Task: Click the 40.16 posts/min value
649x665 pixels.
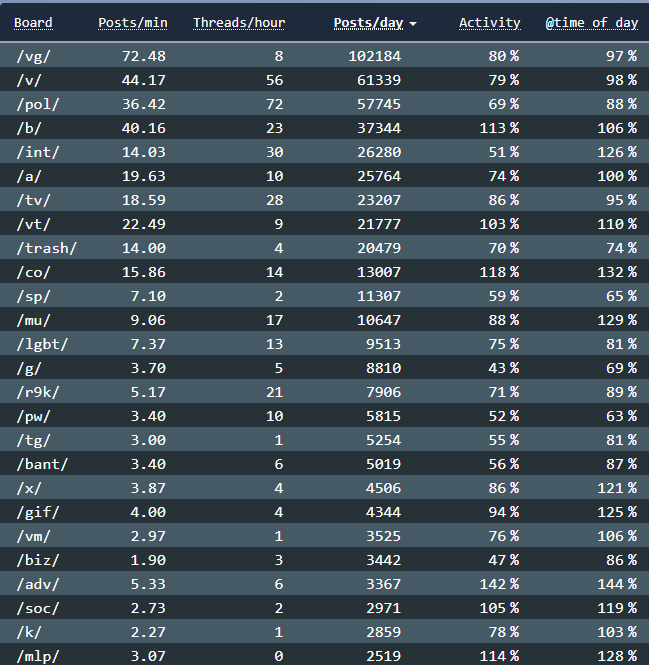Action: coord(144,128)
